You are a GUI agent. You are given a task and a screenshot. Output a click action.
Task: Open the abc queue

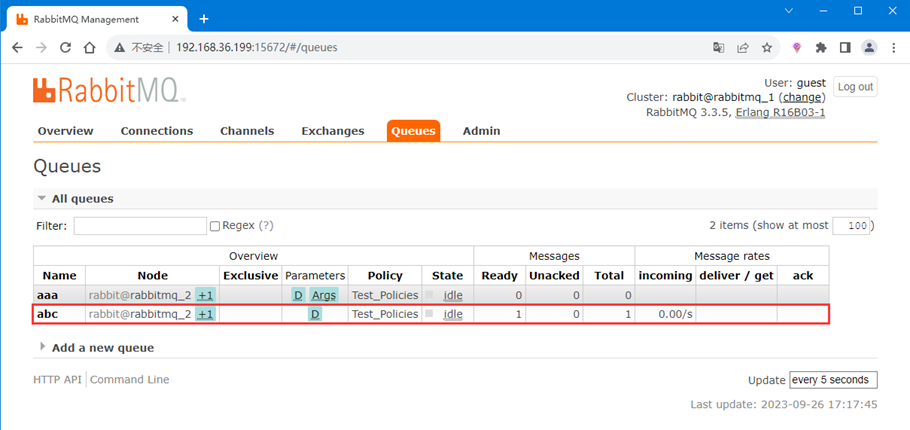[47, 314]
